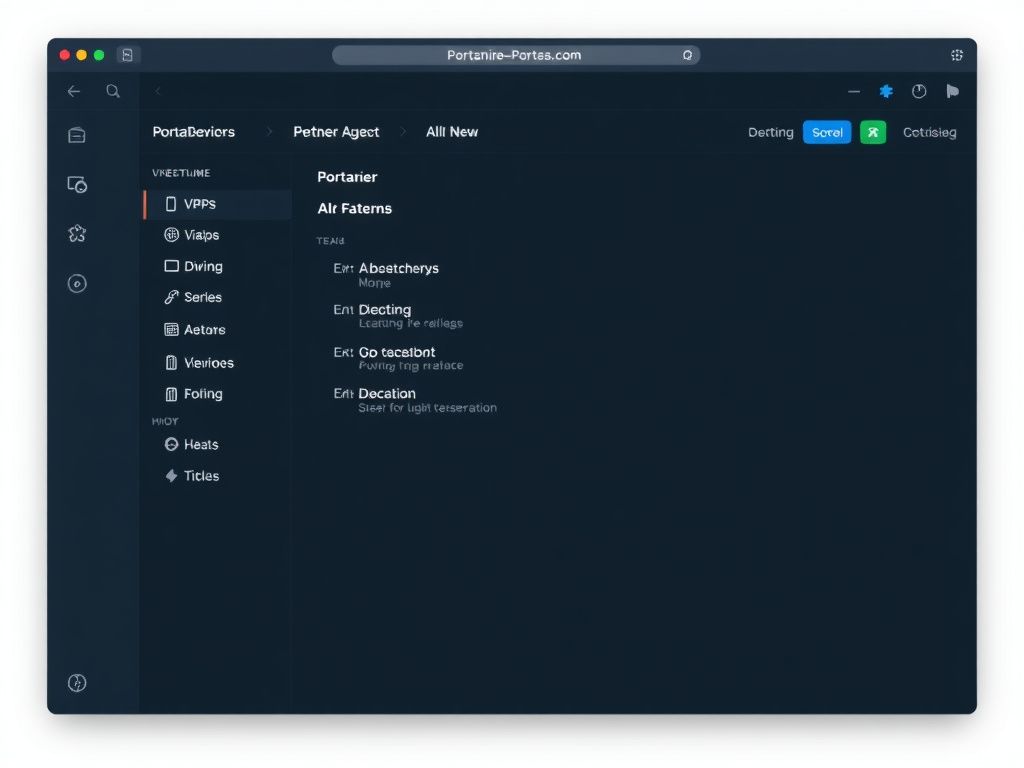Click the back arrow in the toolbar
The image size is (1024, 768).
[x=74, y=91]
